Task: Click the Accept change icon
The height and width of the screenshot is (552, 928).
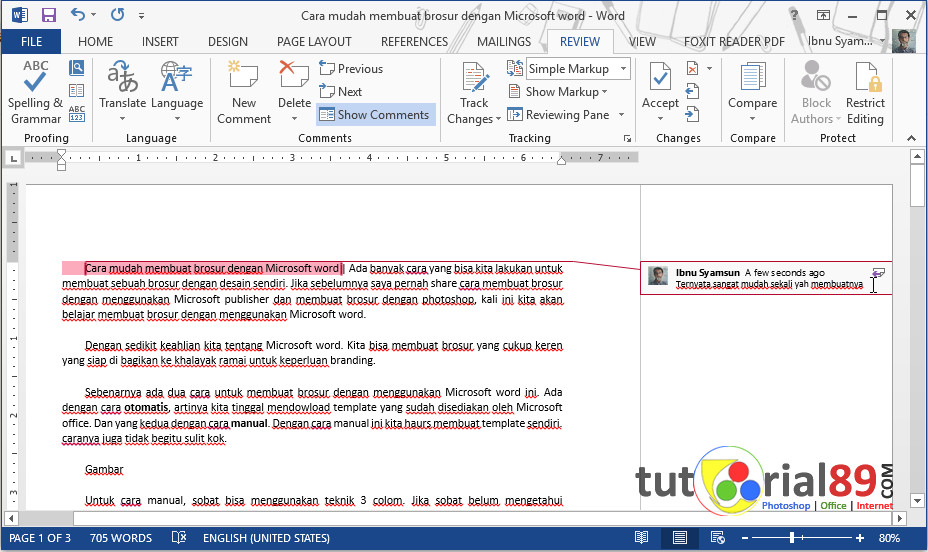Action: pyautogui.click(x=660, y=76)
